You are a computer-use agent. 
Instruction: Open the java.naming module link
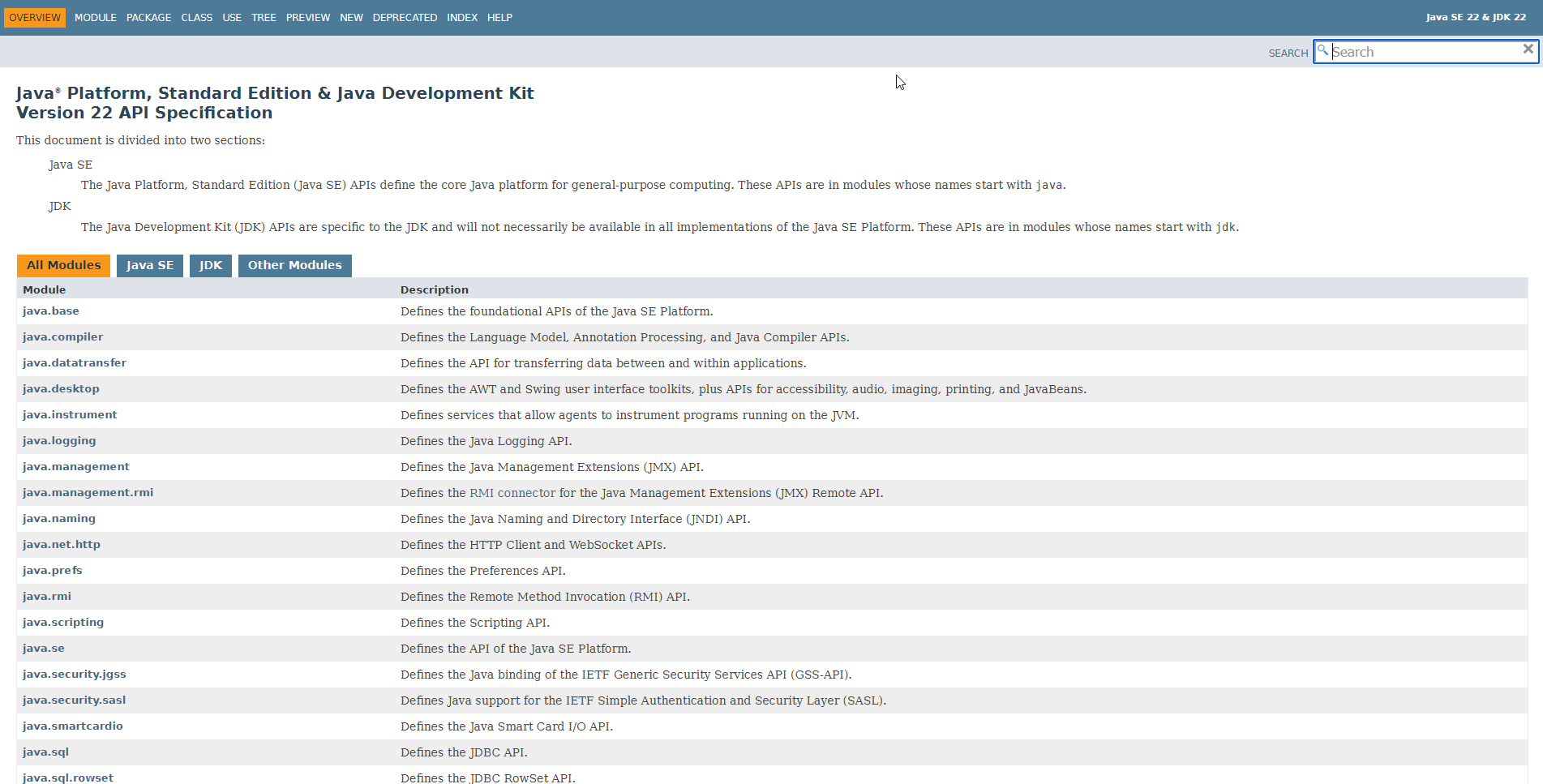(x=59, y=519)
